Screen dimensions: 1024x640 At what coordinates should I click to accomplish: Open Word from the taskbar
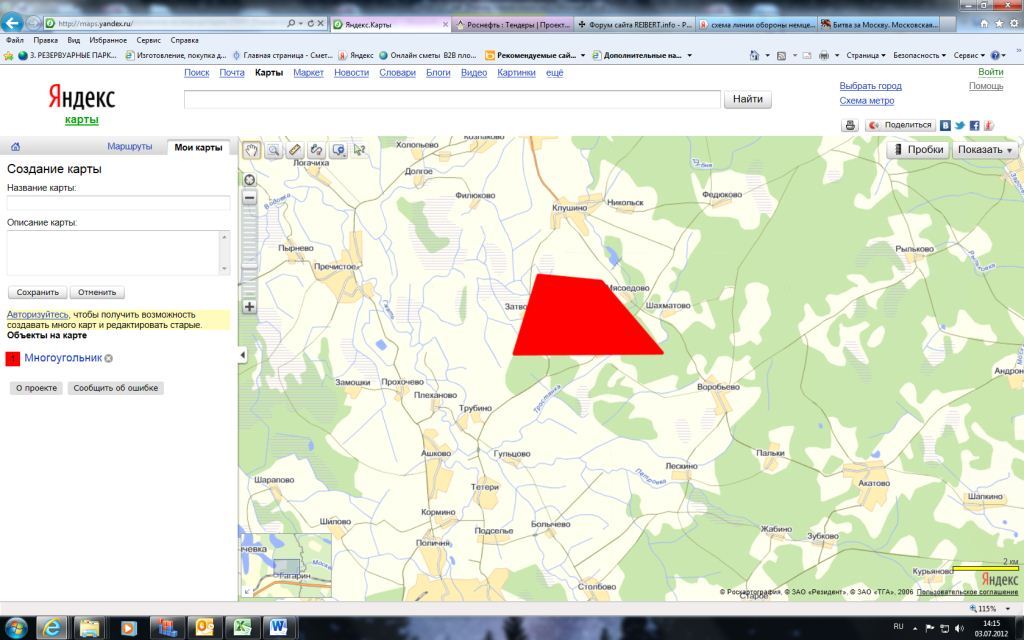pos(279,628)
